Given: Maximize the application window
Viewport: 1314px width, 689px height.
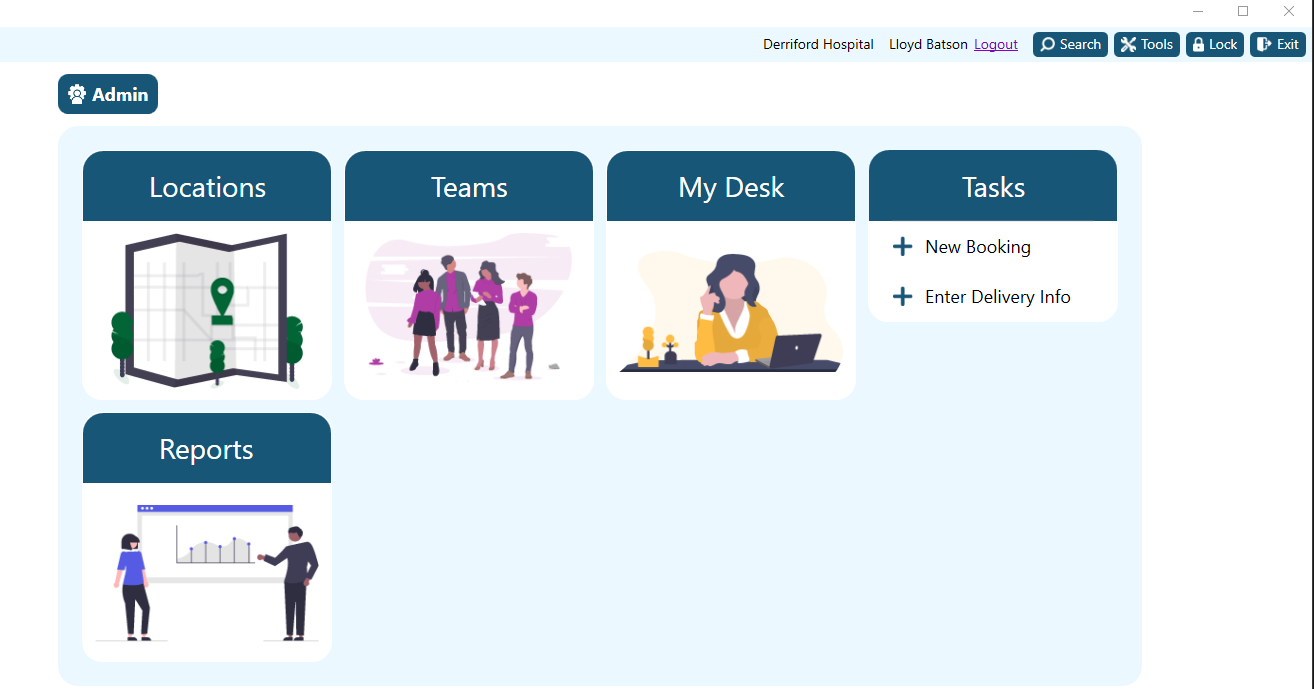Looking at the screenshot, I should [x=1243, y=11].
